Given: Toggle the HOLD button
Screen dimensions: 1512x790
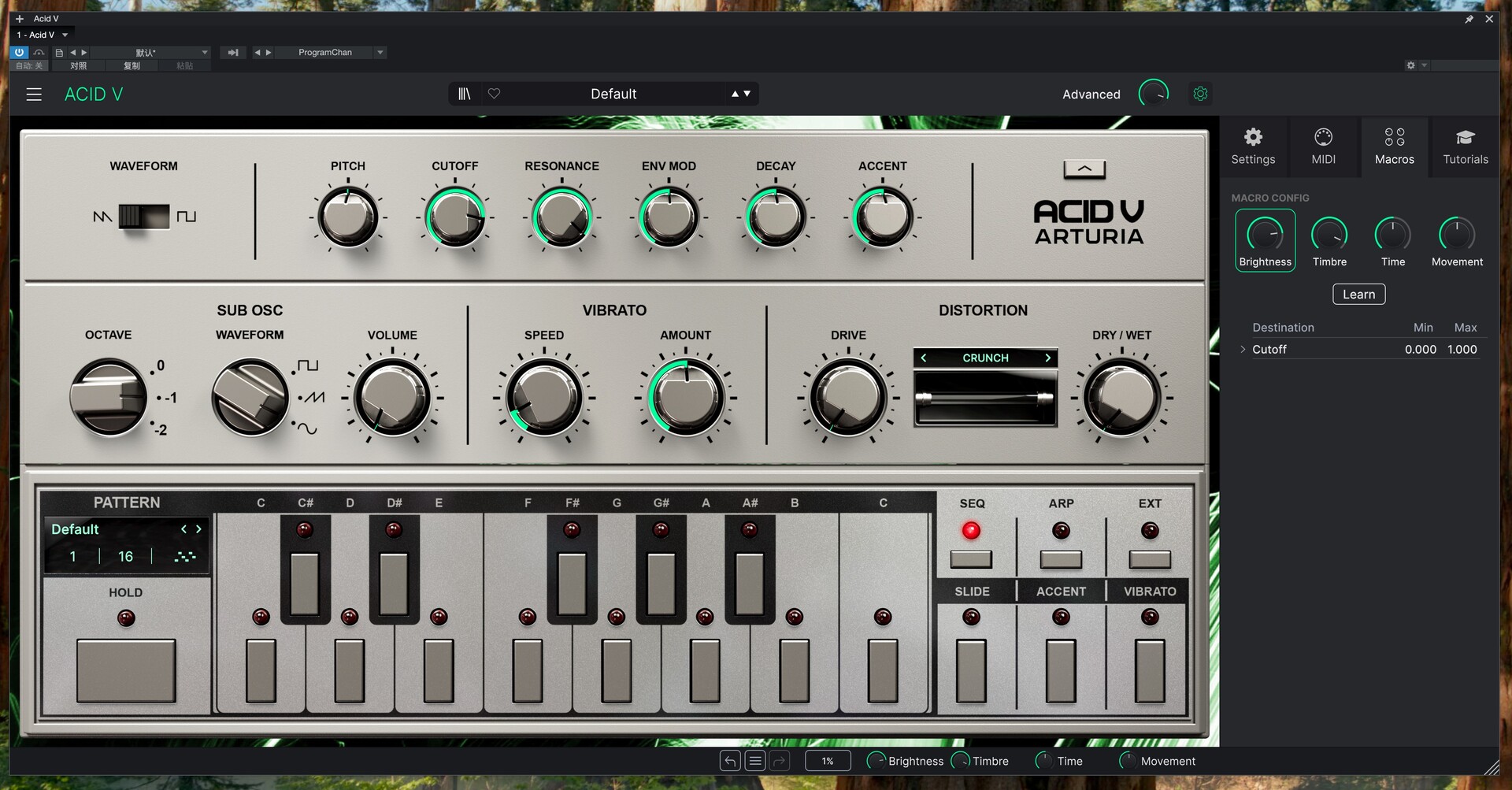Looking at the screenshot, I should (126, 670).
